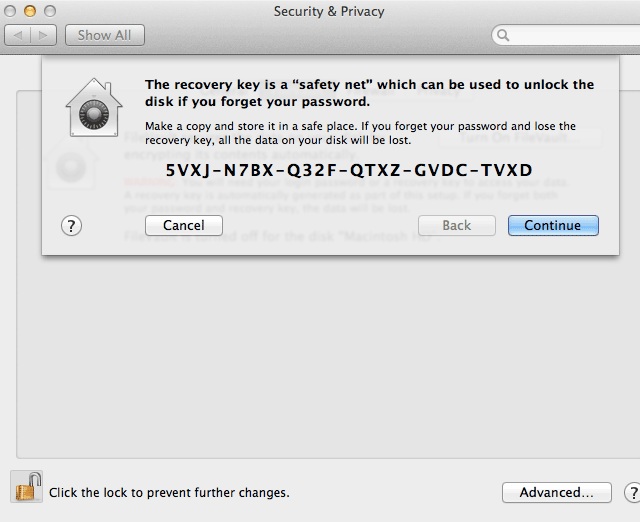Click the help button beside Advanced

click(x=632, y=493)
